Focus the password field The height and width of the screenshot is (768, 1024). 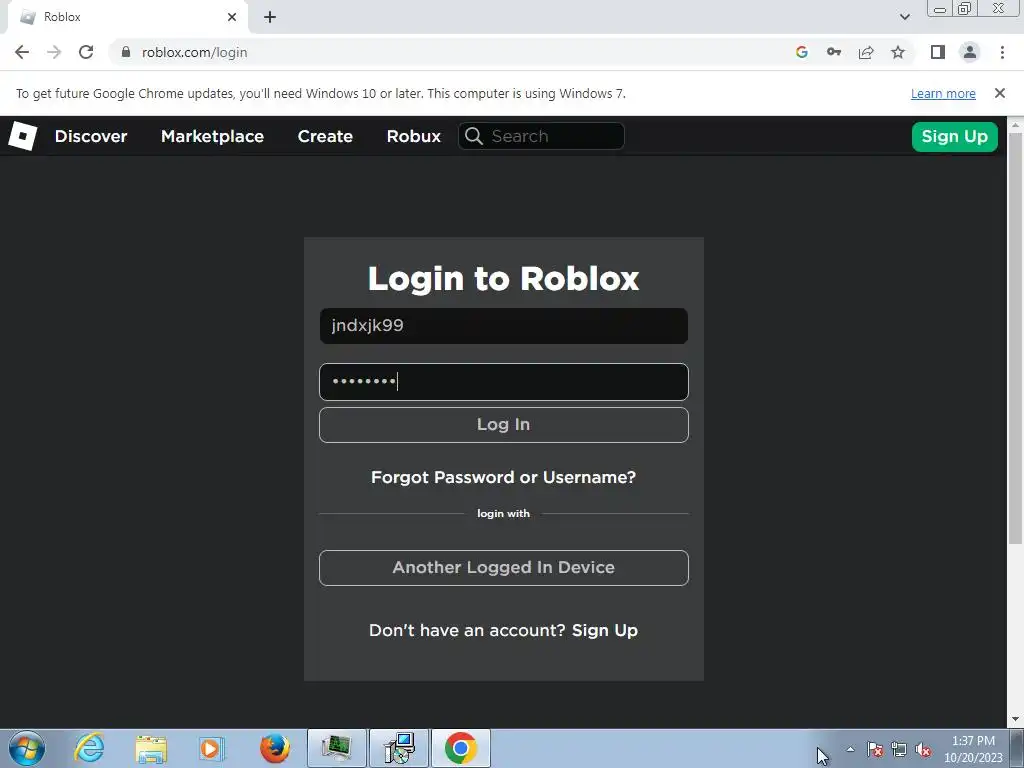(504, 382)
